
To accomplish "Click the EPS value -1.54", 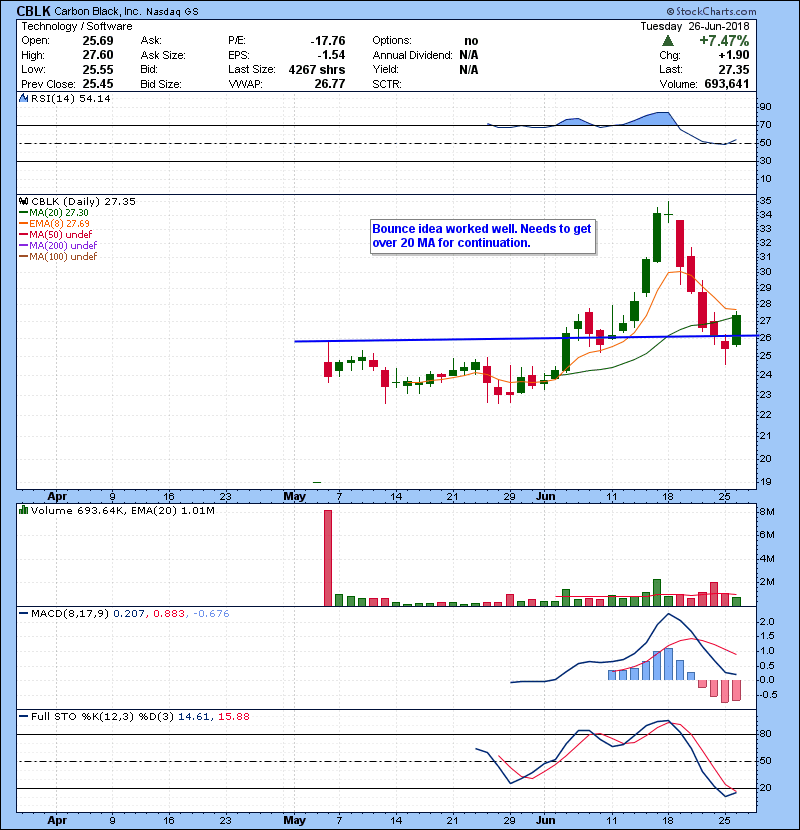I will click(x=331, y=55).
